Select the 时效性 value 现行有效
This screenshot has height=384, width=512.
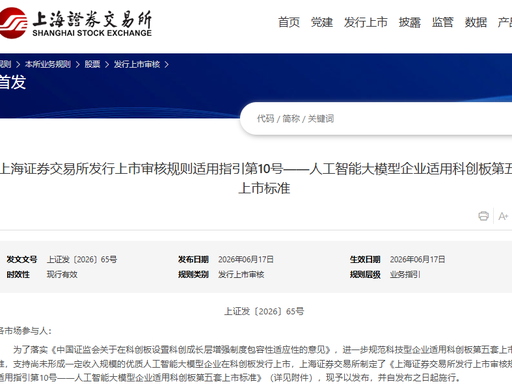click(x=62, y=275)
